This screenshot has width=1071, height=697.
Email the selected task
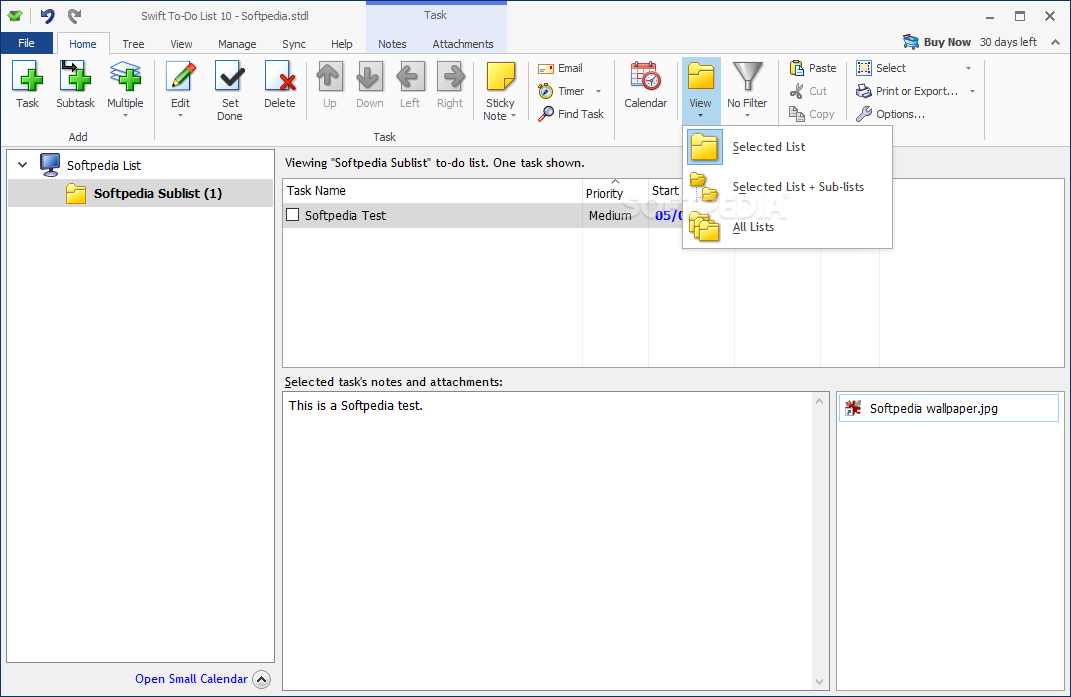tap(561, 68)
